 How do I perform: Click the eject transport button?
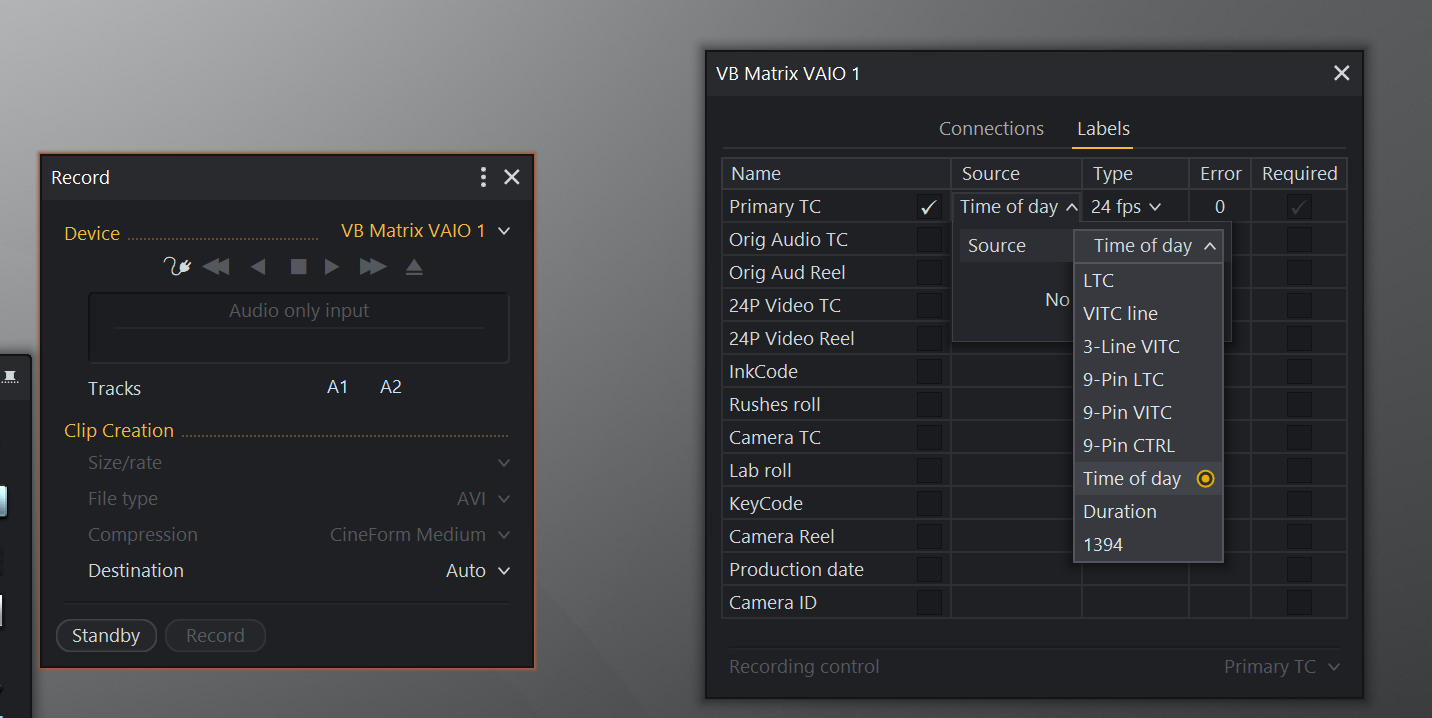pos(414,267)
